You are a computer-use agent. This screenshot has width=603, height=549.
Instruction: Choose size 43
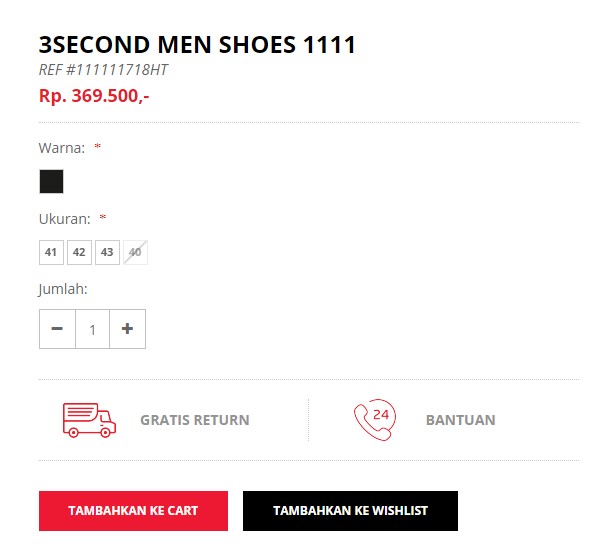point(107,253)
